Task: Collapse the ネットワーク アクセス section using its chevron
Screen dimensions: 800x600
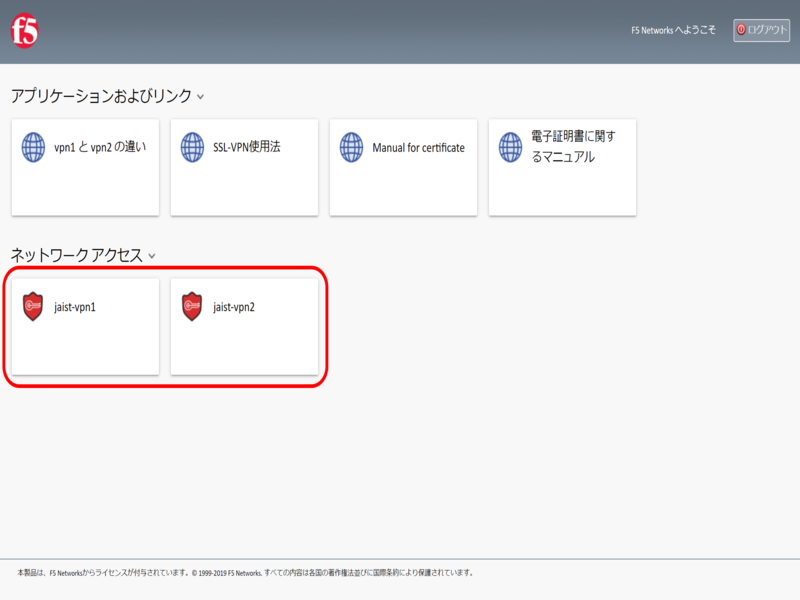Action: pos(152,256)
